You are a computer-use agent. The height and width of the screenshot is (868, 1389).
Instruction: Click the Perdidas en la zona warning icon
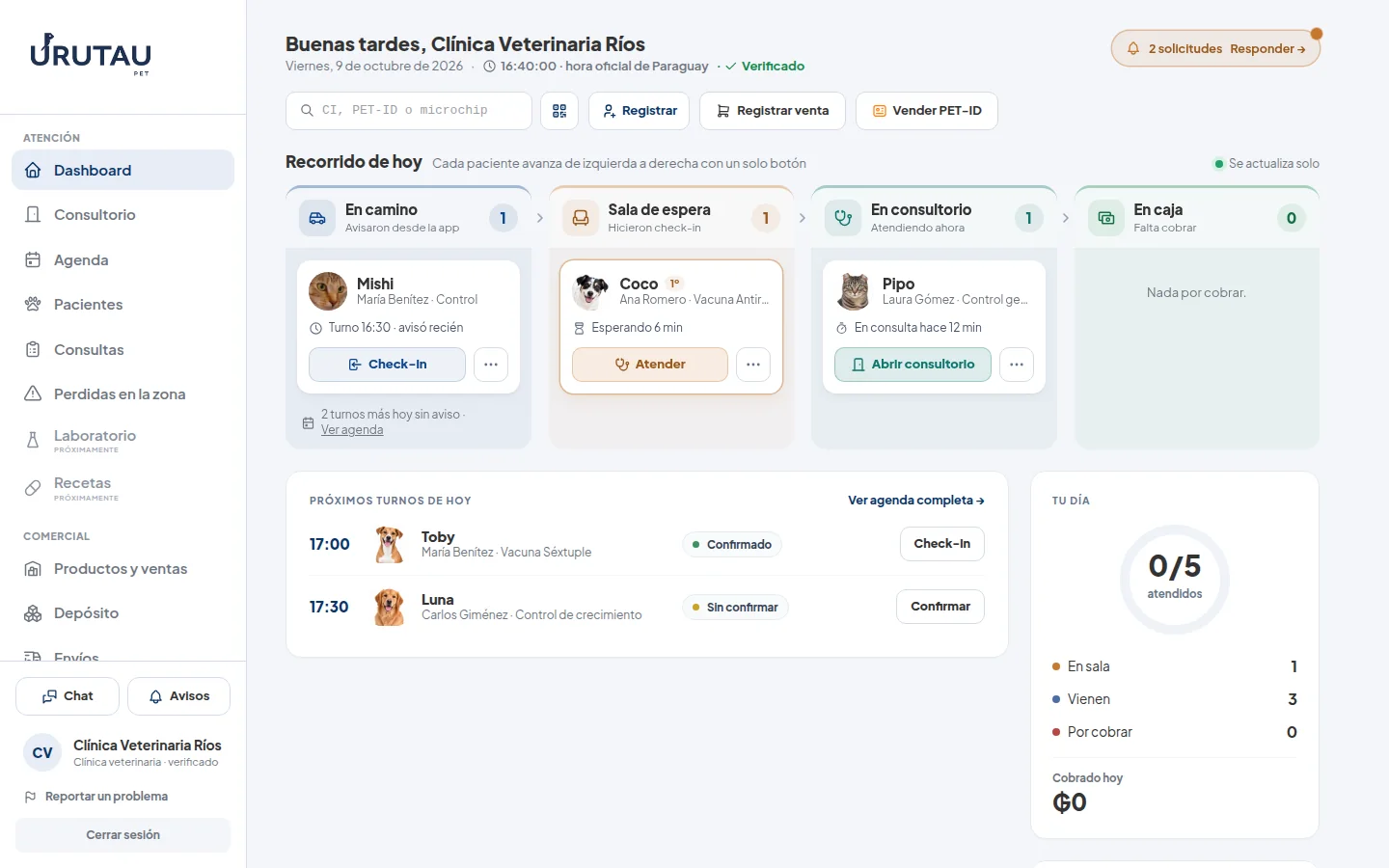coord(33,393)
